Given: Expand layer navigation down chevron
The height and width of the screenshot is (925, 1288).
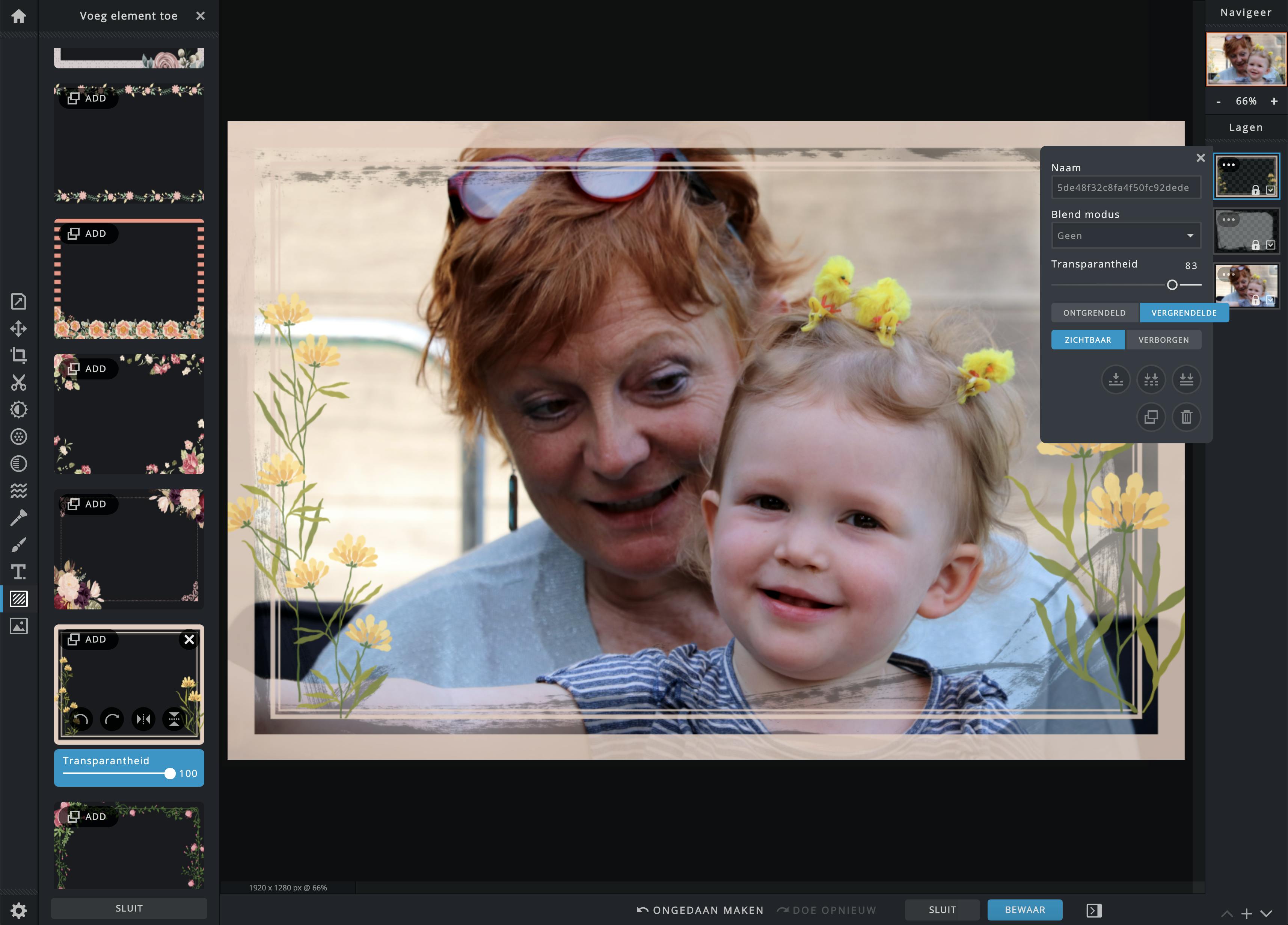Looking at the screenshot, I should click(x=1266, y=914).
